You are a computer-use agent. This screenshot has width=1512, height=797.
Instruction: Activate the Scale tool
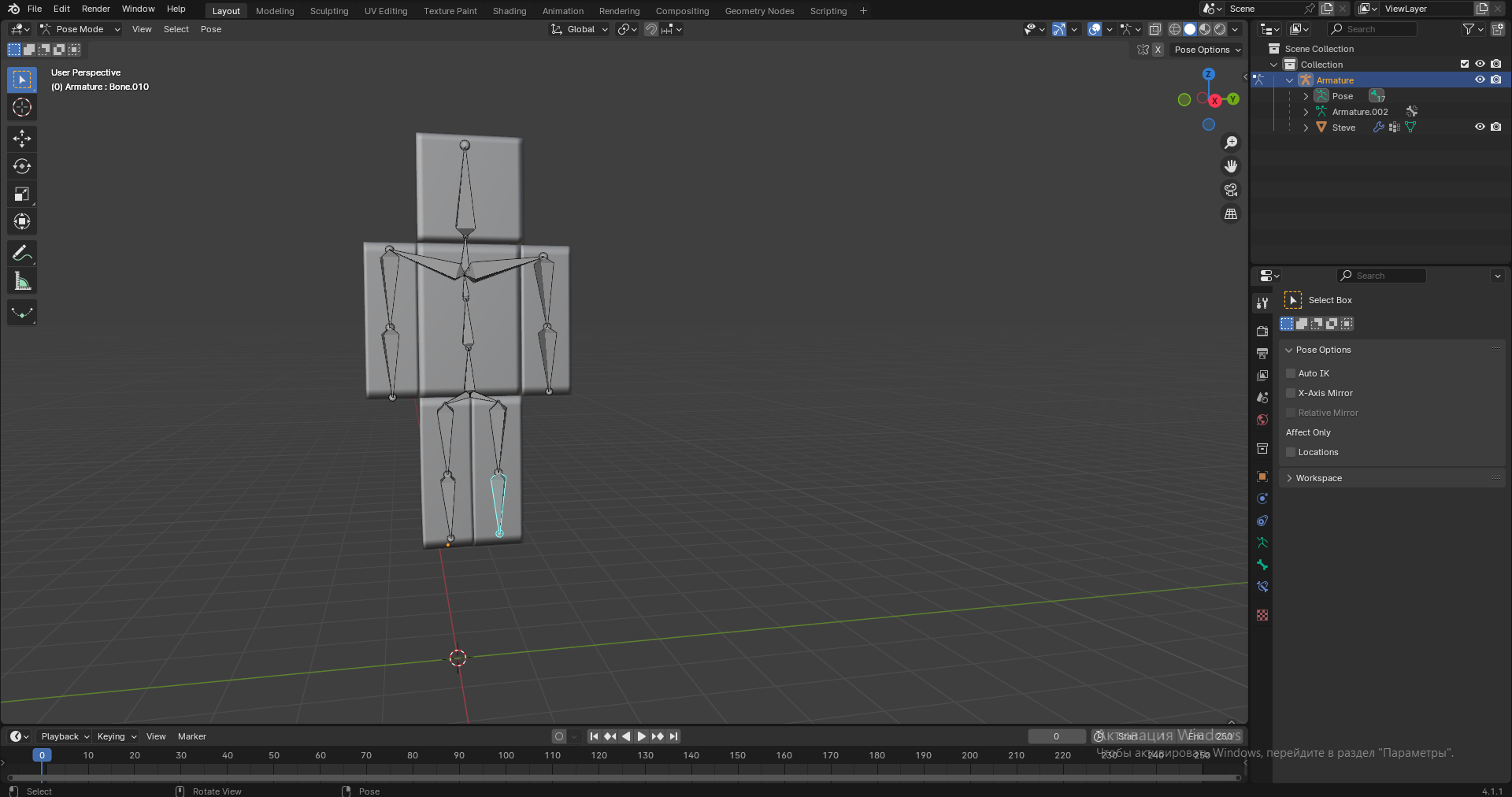click(22, 194)
